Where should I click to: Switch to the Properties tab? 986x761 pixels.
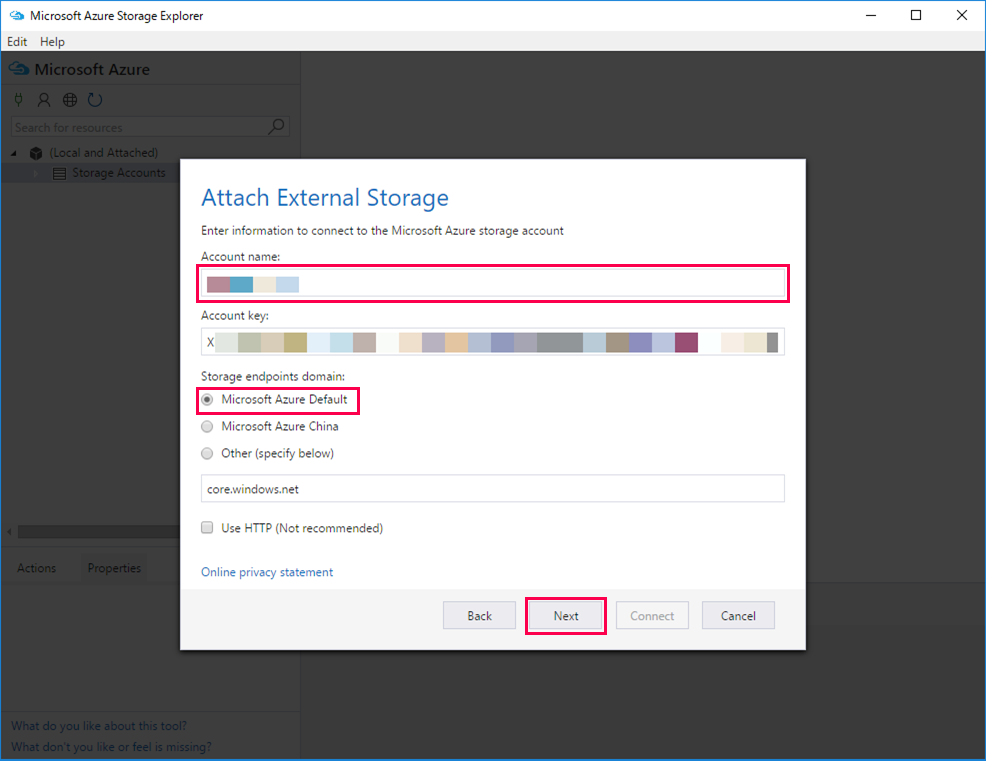(x=114, y=568)
